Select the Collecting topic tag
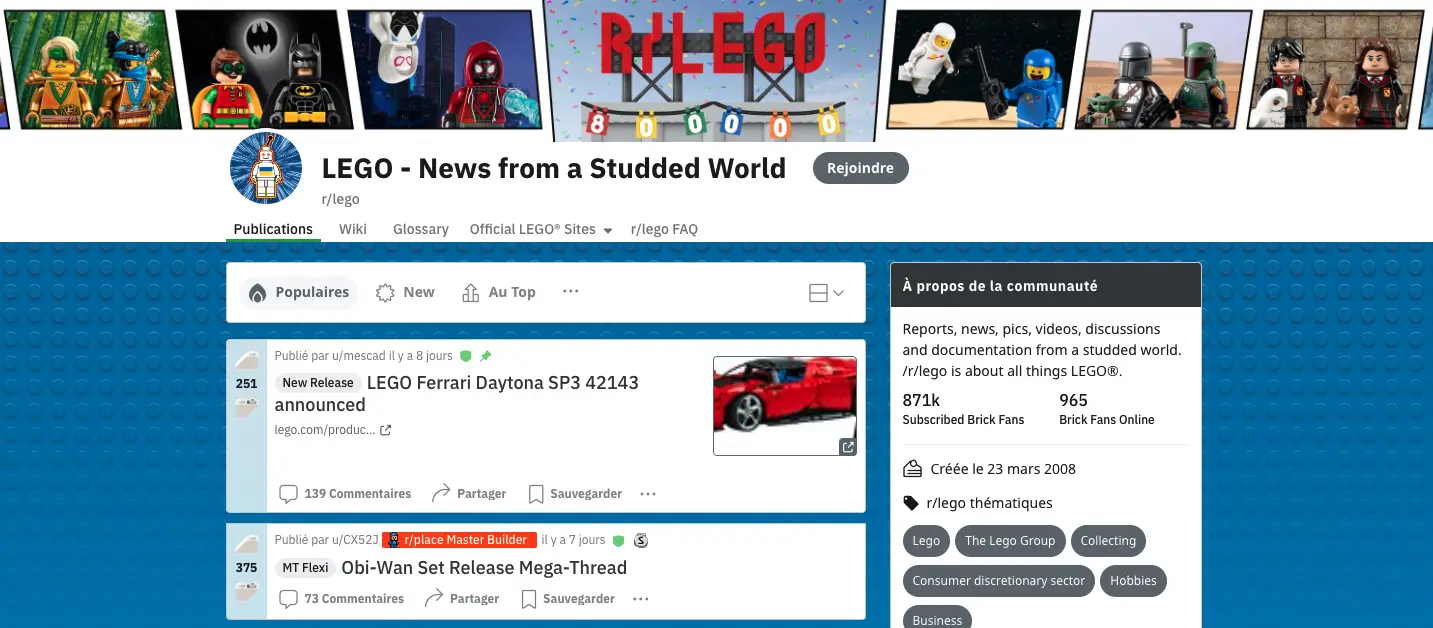Viewport: 1433px width, 628px height. tap(1108, 541)
